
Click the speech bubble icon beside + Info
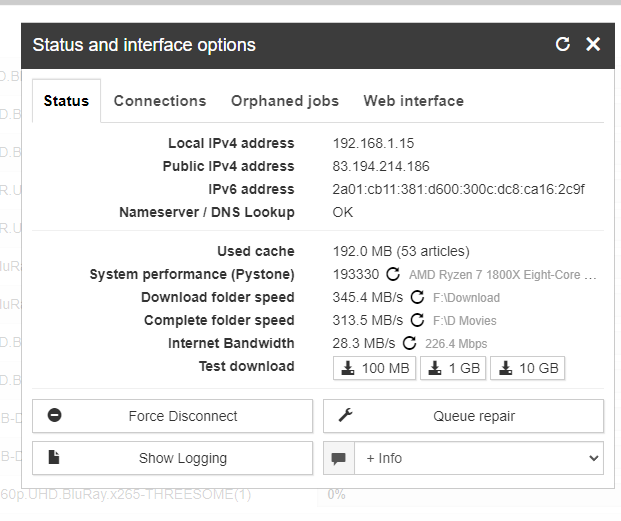339,458
